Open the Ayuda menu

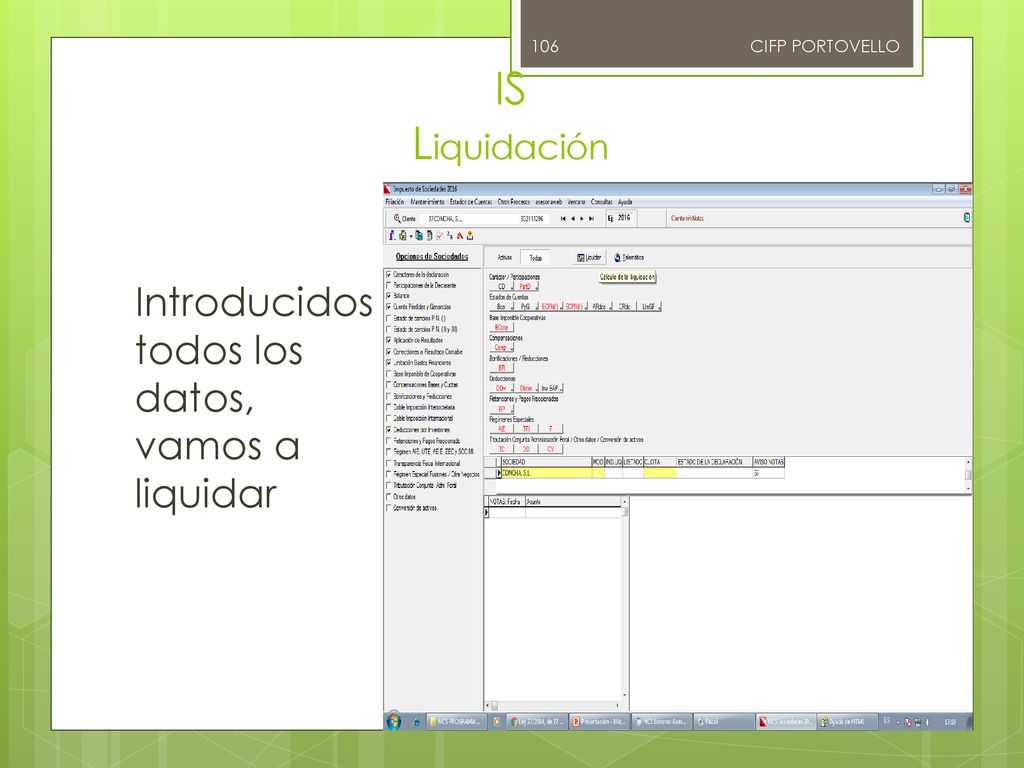point(625,202)
